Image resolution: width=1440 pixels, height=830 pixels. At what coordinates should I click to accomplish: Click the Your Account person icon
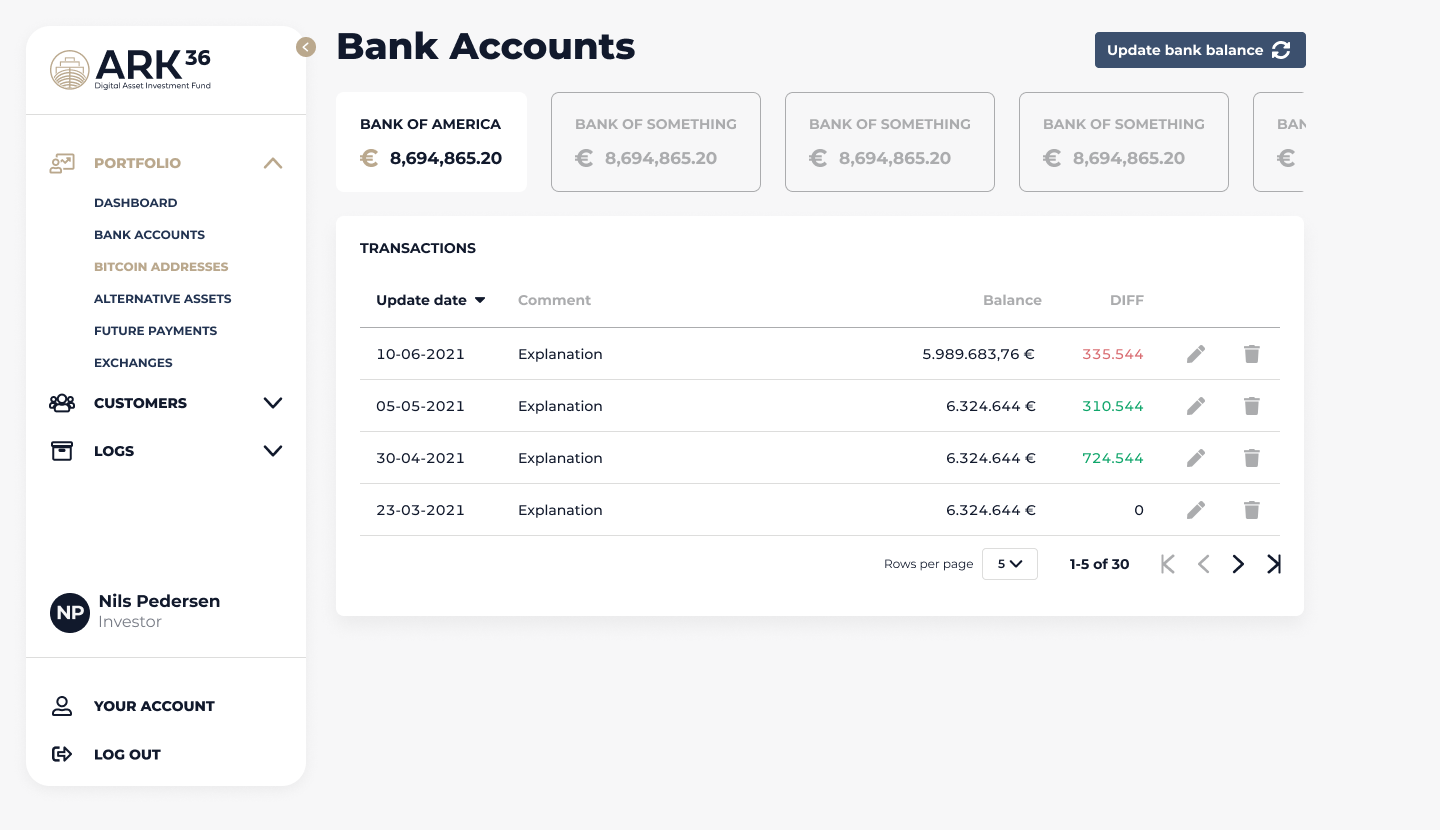(x=62, y=706)
